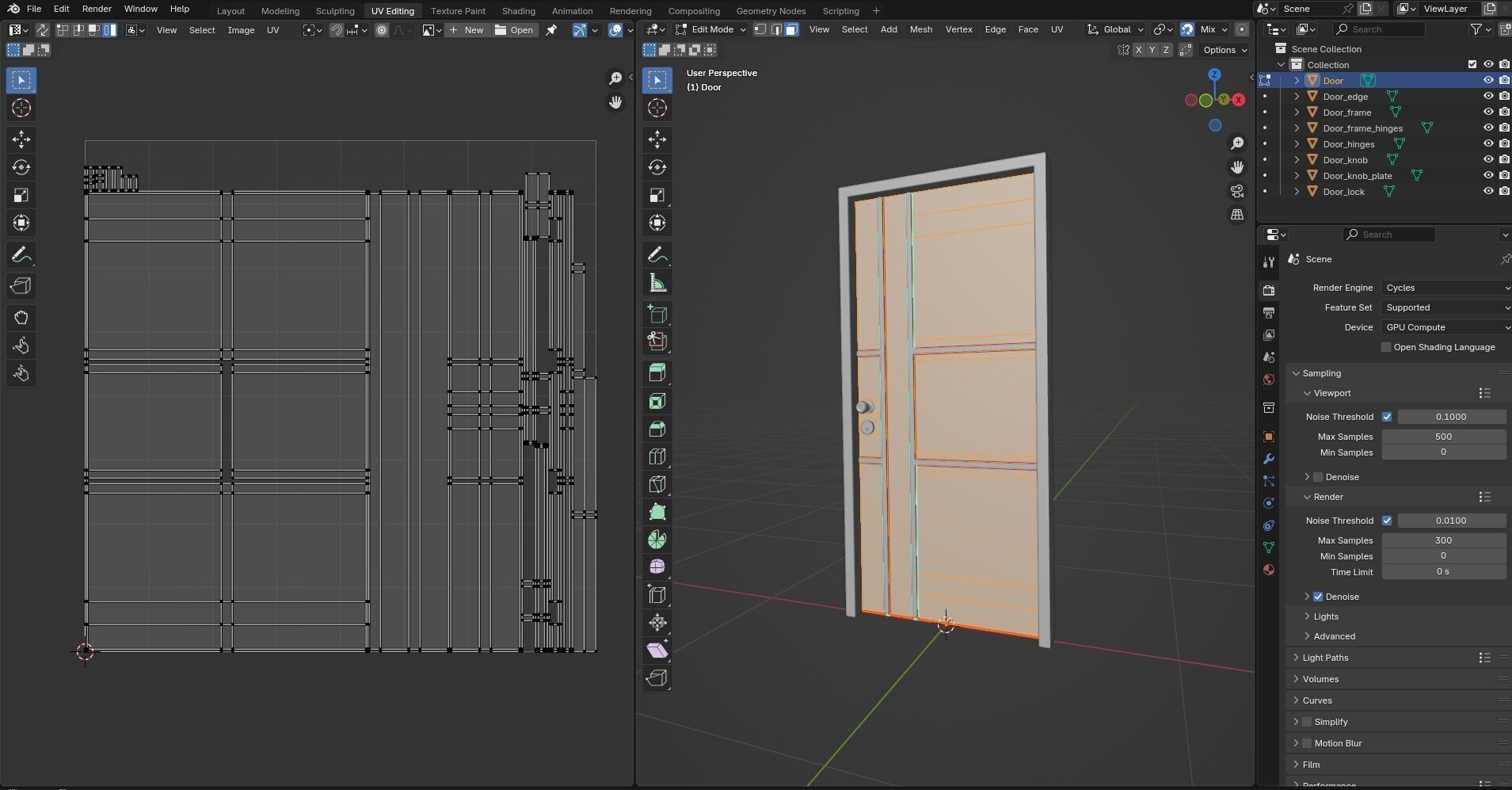Open the Device GPU Compute dropdown

click(x=1445, y=327)
